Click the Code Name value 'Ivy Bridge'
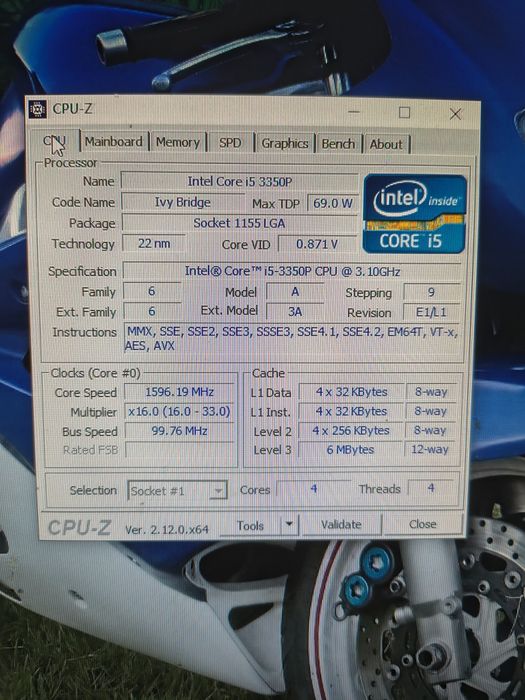Viewport: 525px width, 700px height. point(183,202)
